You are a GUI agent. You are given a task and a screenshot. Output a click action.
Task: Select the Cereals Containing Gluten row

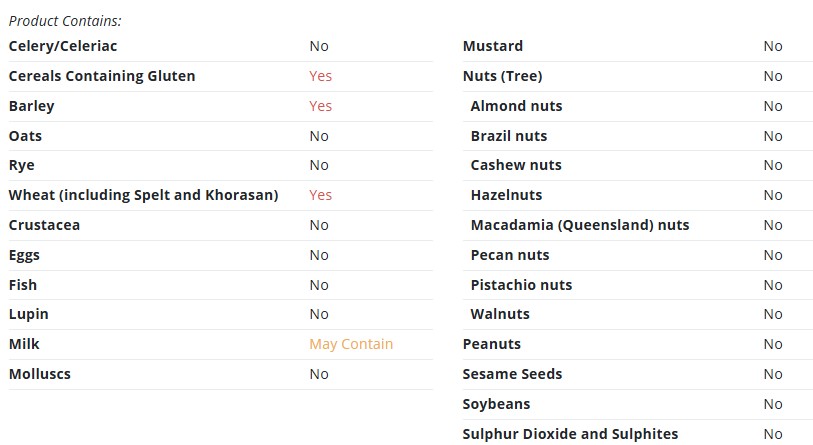(x=220, y=76)
